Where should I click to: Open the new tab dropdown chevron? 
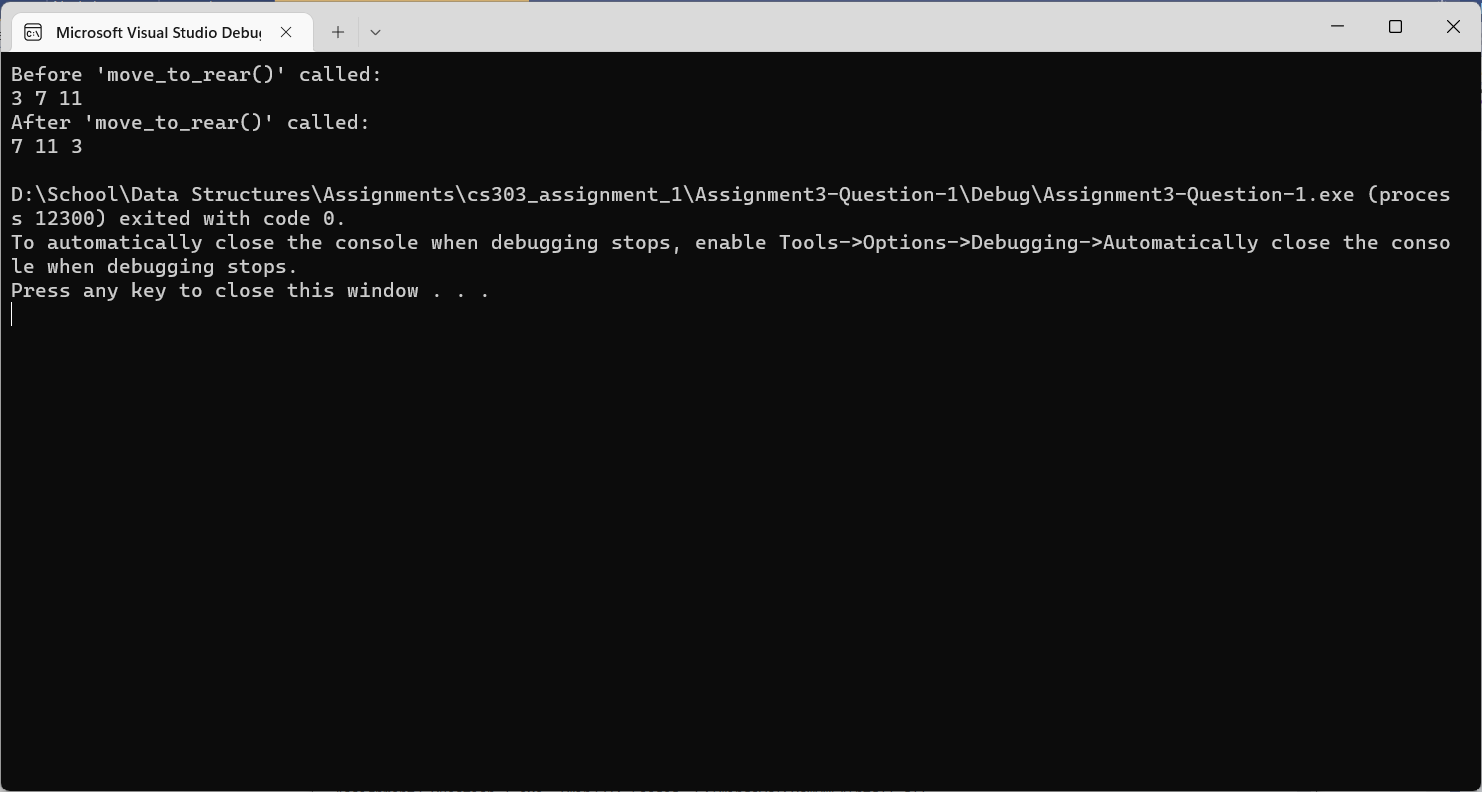click(x=375, y=32)
